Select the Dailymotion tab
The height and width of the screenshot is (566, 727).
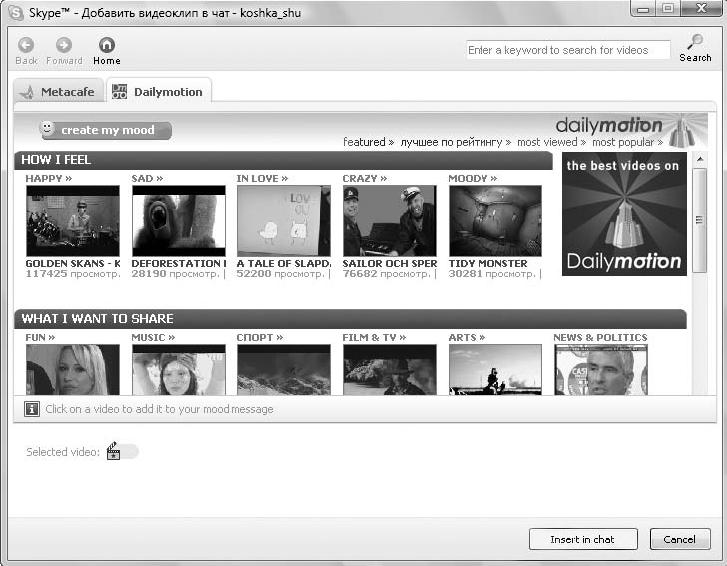[x=158, y=92]
